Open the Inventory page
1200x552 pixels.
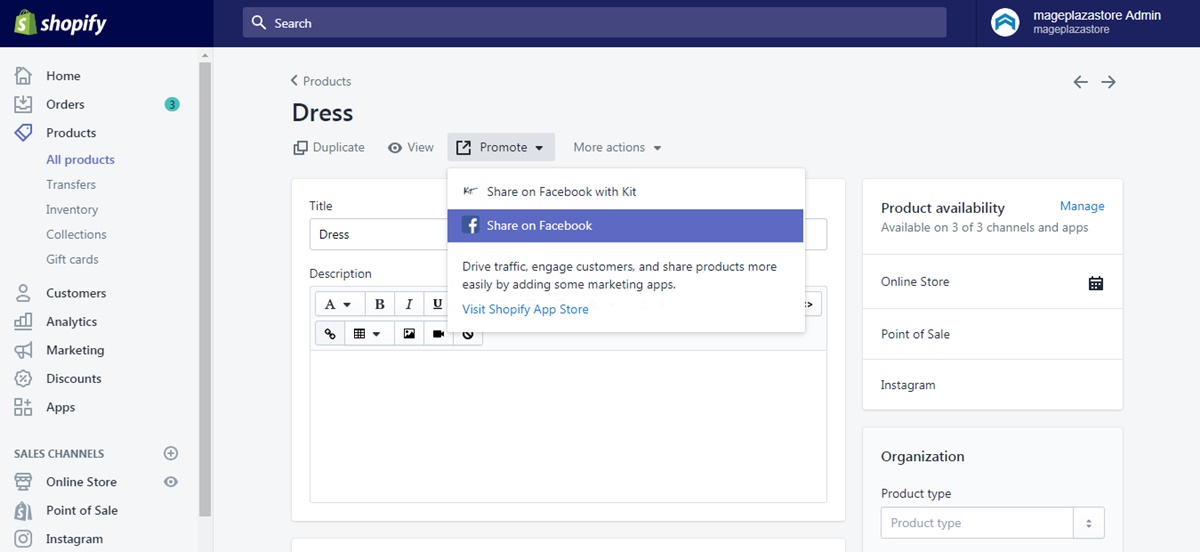pyautogui.click(x=72, y=210)
